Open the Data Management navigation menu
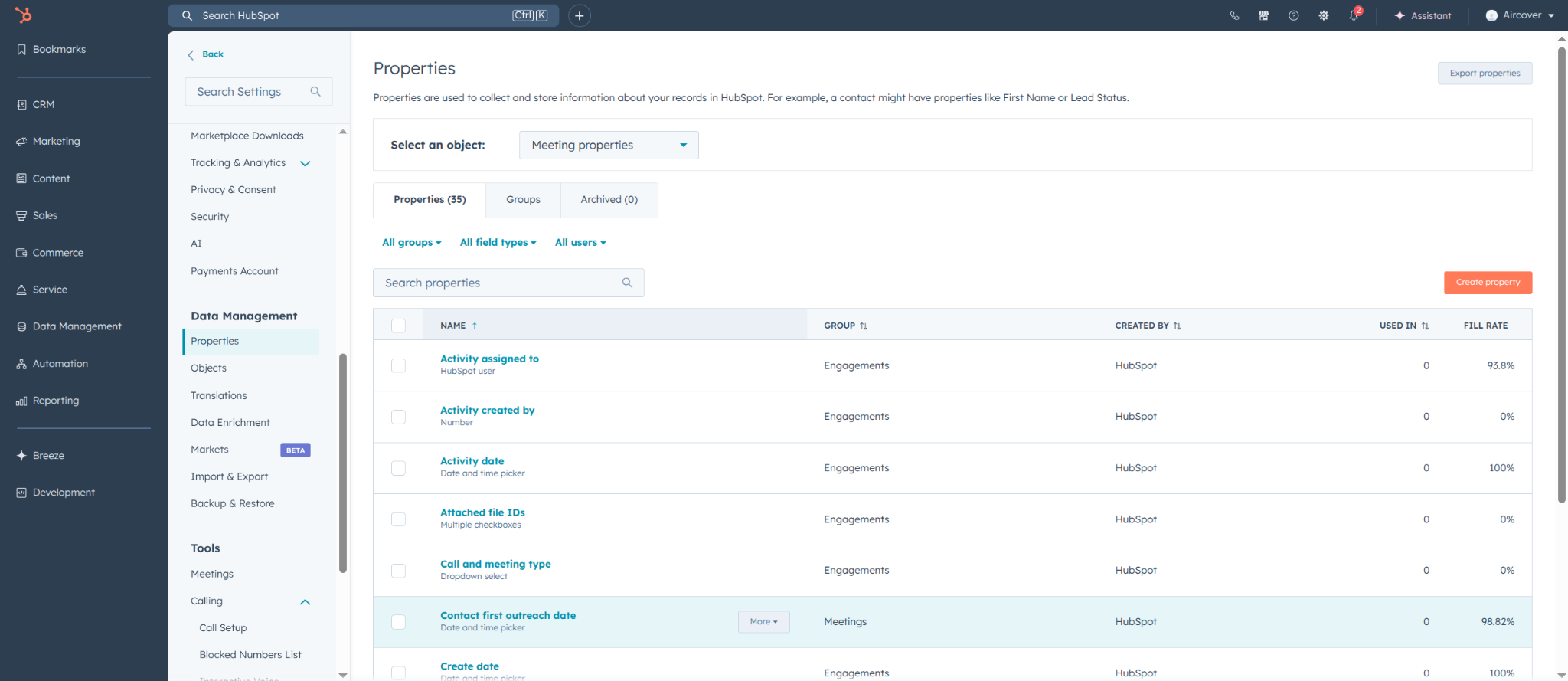1568x681 pixels. coord(69,326)
